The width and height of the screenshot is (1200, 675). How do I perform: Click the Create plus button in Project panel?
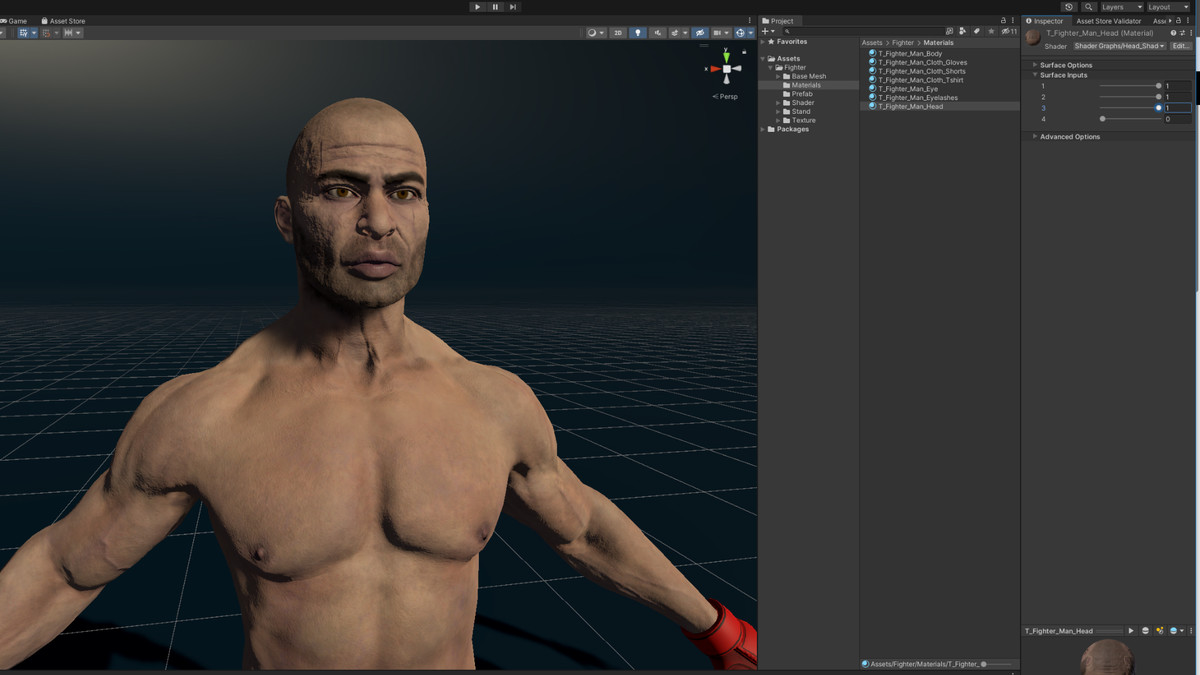(768, 32)
